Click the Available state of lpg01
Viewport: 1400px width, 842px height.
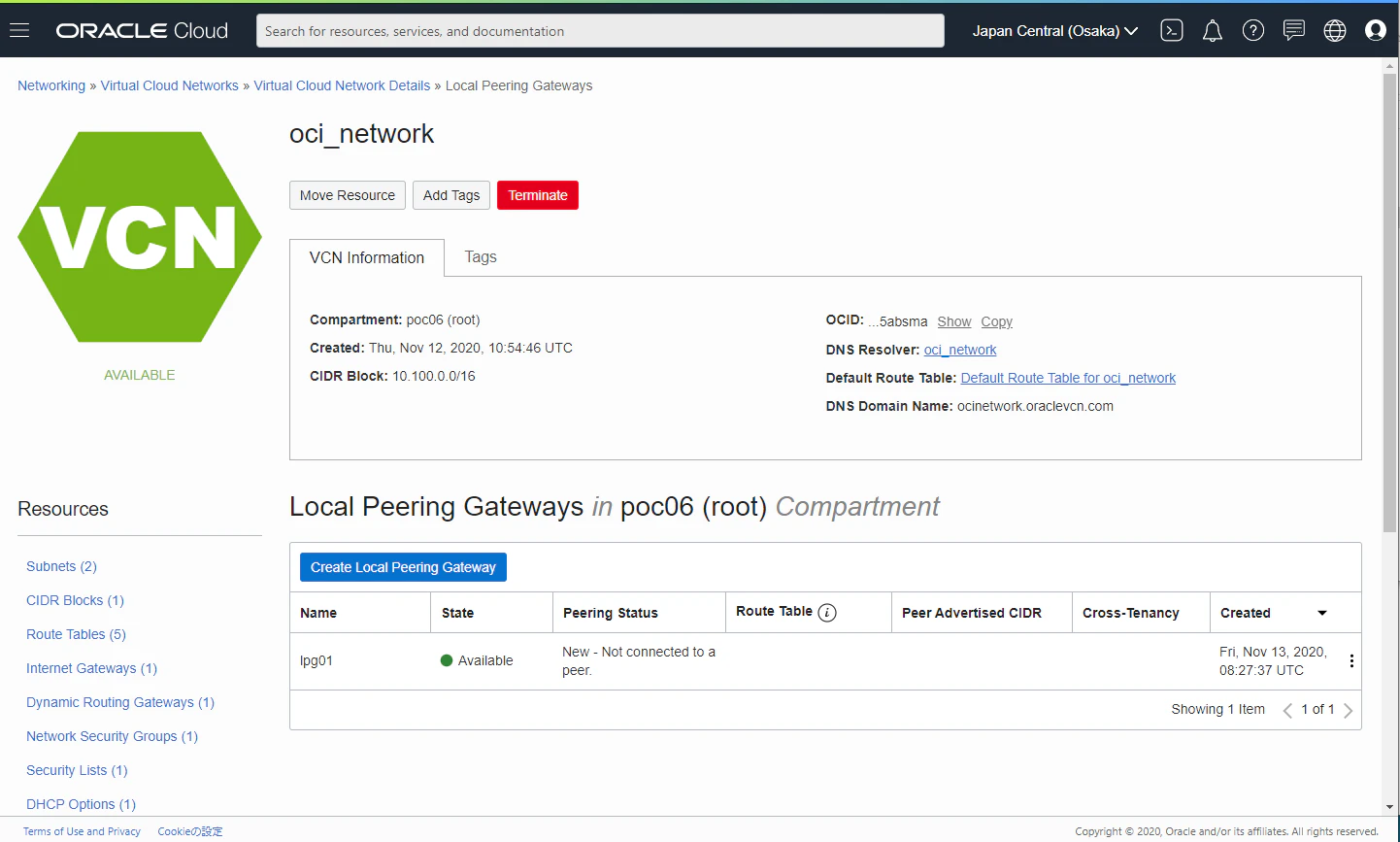(477, 660)
